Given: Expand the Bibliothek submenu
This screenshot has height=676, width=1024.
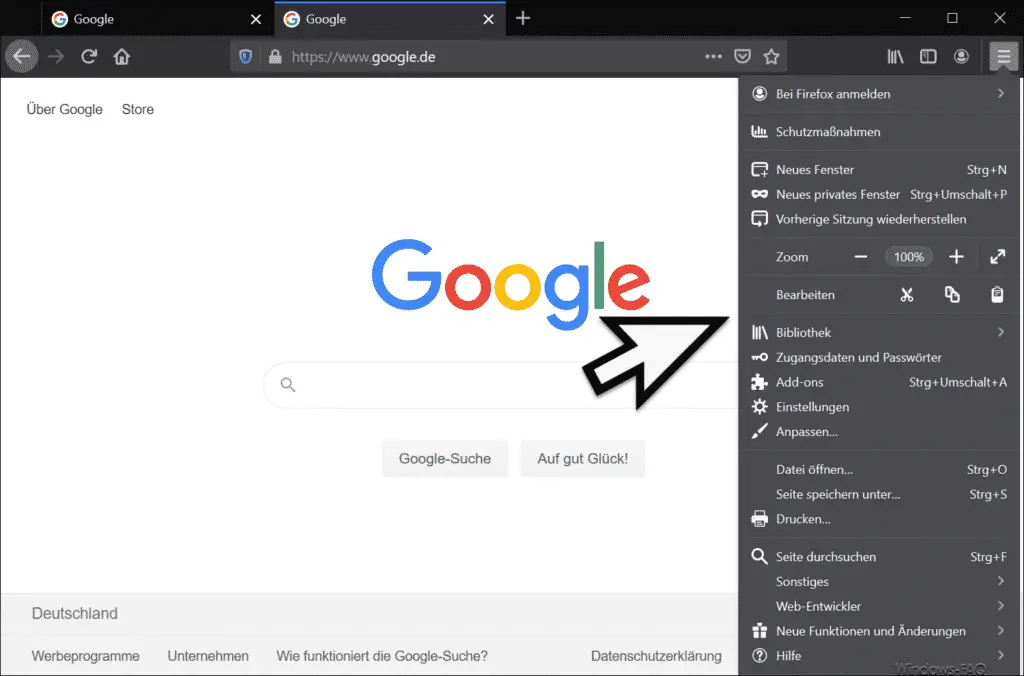Looking at the screenshot, I should [879, 332].
